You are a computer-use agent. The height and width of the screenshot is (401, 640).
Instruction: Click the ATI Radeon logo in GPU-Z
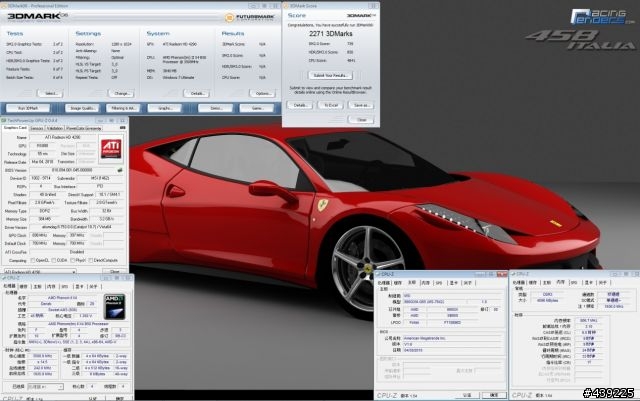[111, 149]
